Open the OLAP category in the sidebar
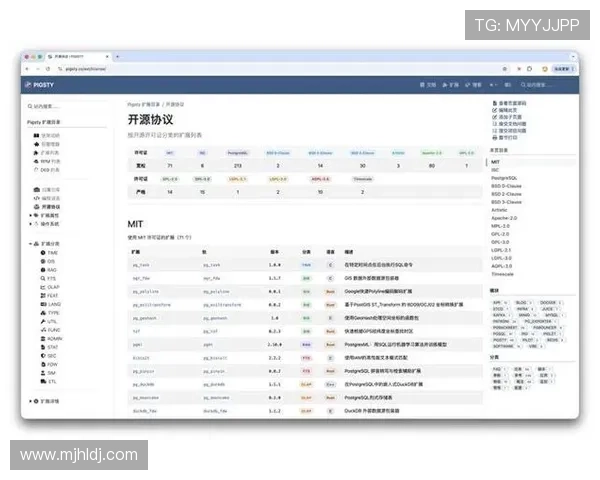Viewport: 600px width, 480px height. [50, 287]
